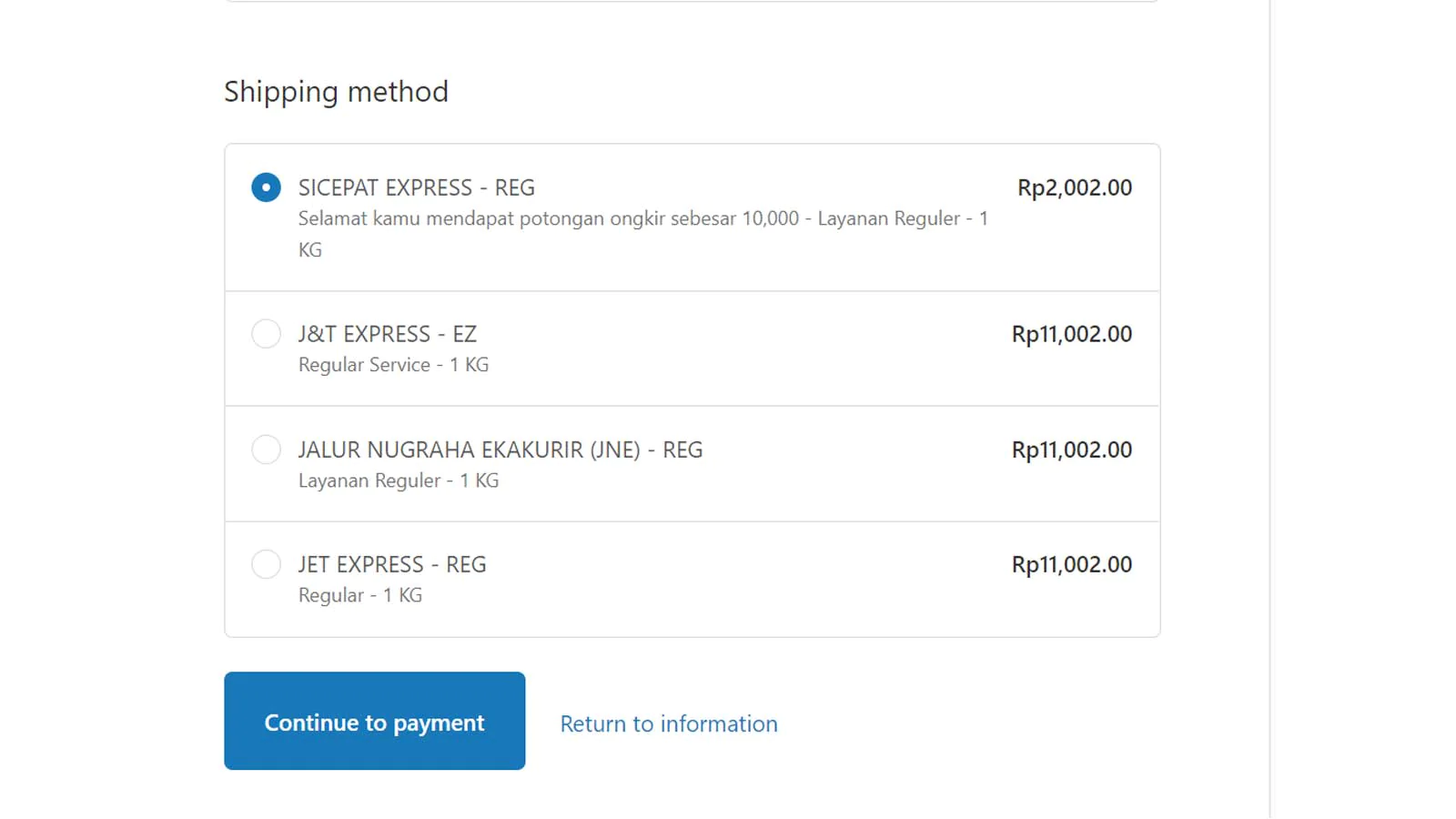Click the Shipping method heading

click(x=336, y=92)
